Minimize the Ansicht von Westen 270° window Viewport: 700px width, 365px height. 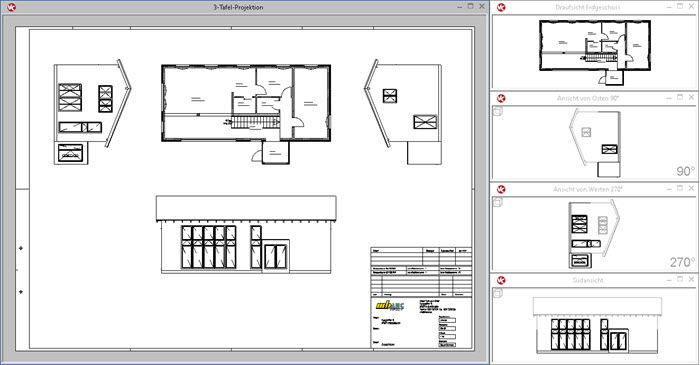tap(669, 189)
